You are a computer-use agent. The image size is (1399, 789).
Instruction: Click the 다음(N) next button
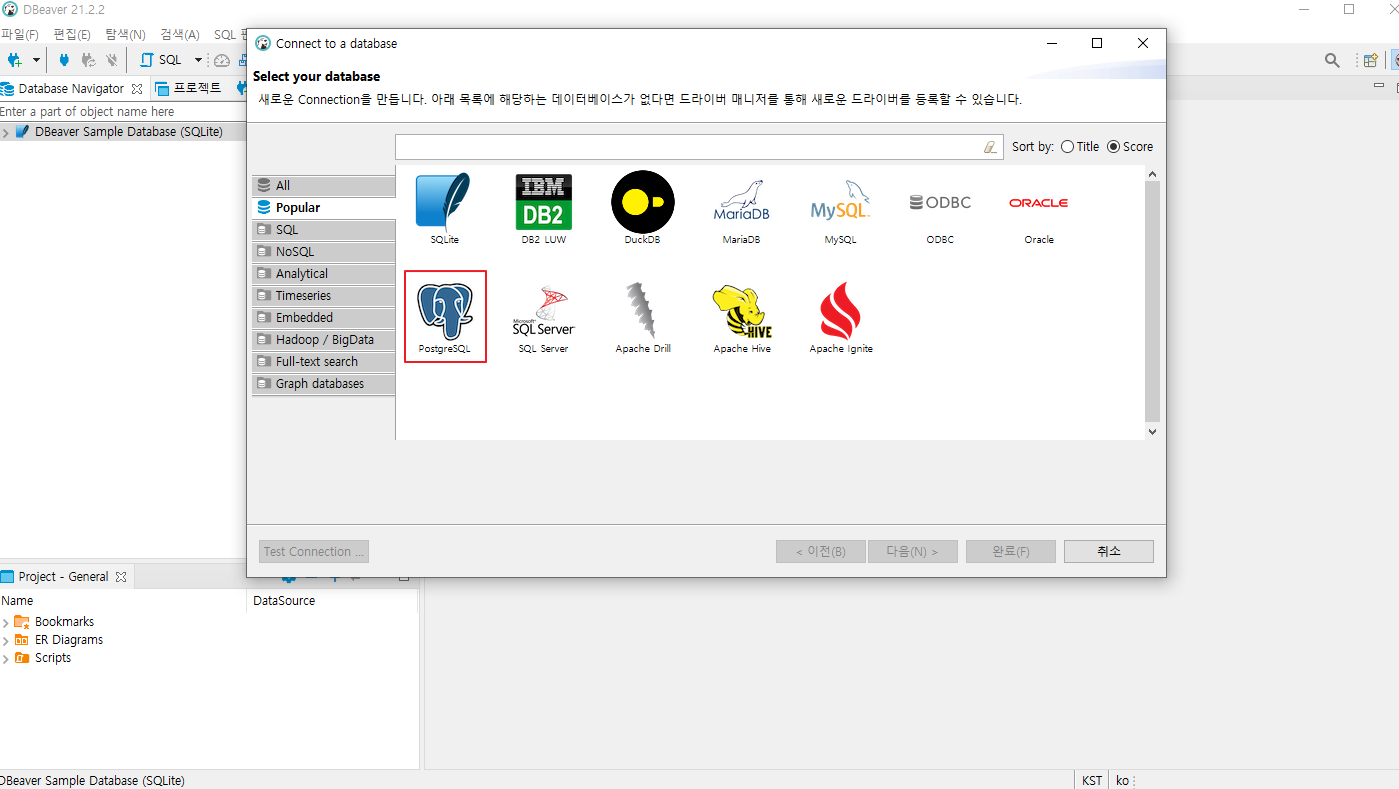pos(913,552)
